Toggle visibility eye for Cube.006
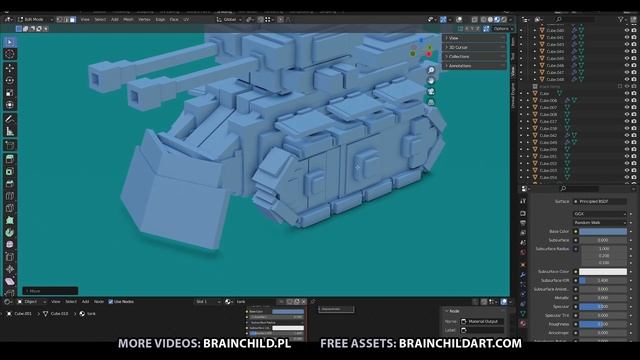The image size is (640, 360). [x=627, y=100]
